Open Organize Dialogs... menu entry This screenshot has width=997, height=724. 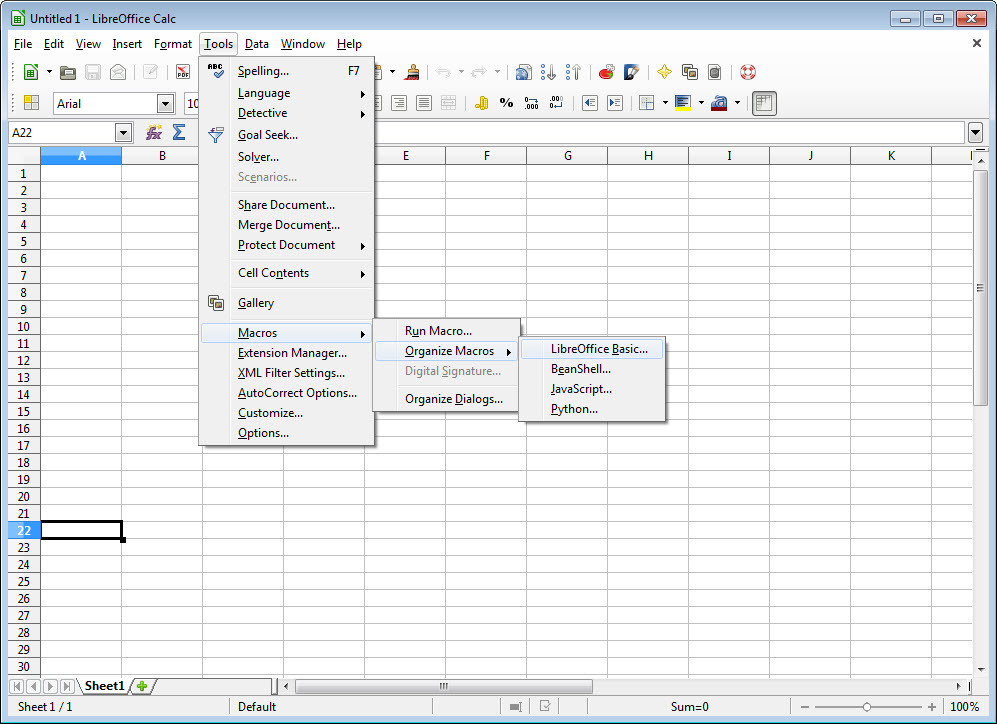446,399
